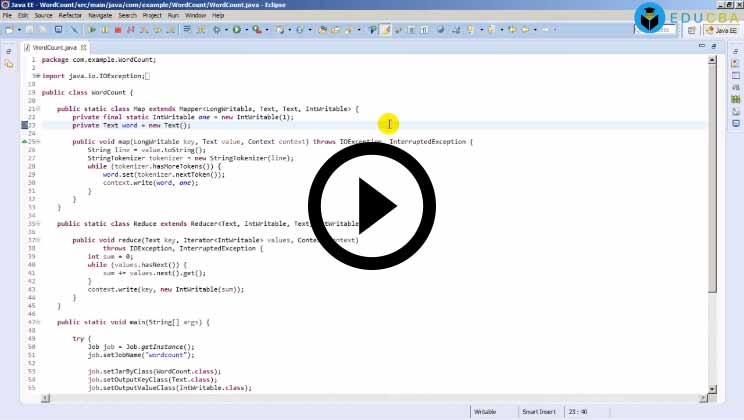Viewport: 744px width, 420px height.
Task: Click the green Resume debug icon
Action: (92, 30)
